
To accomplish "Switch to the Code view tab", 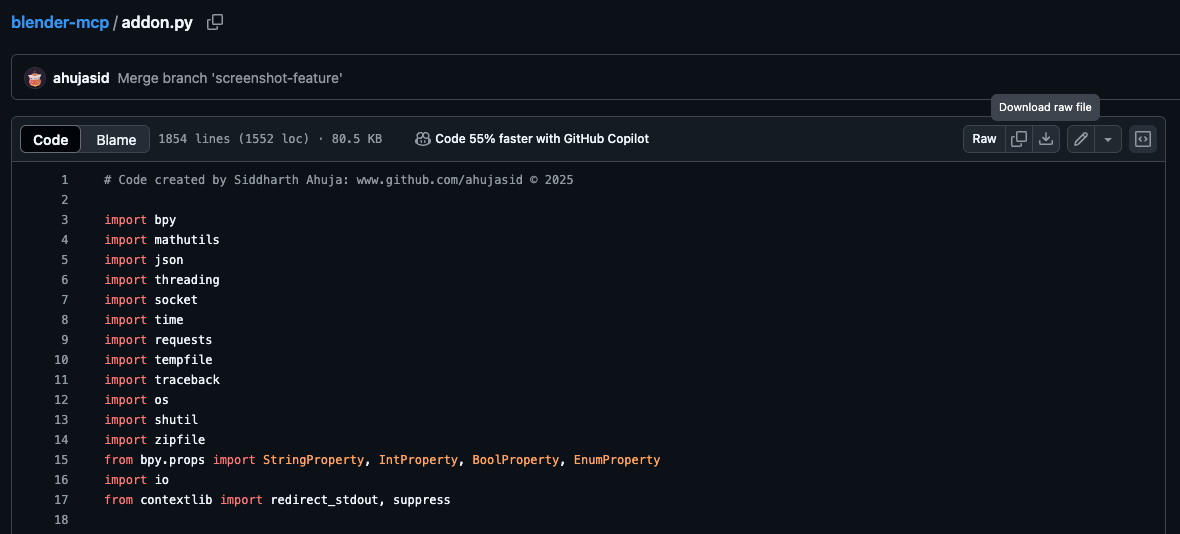I will click(51, 140).
